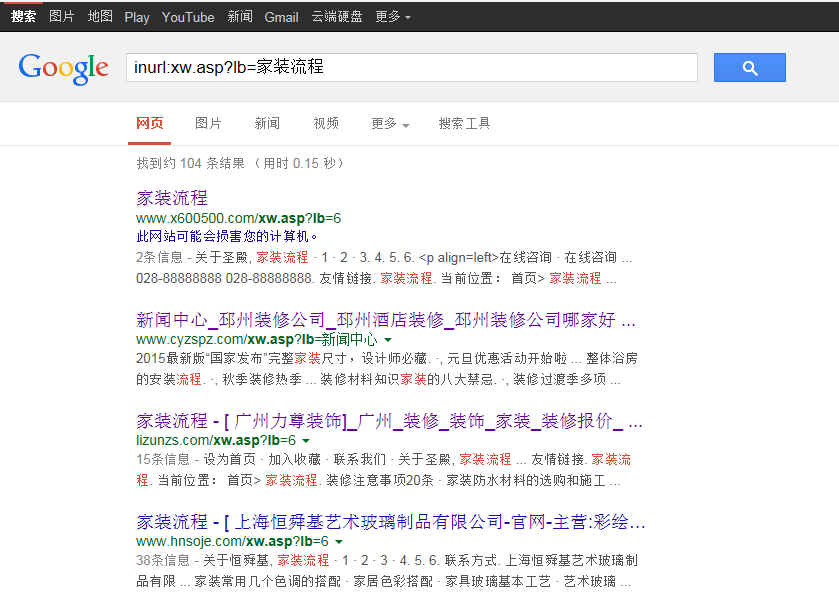
Task: Click the lizunzs.com/xw.asp?lb=6 URL text
Action: click(216, 440)
